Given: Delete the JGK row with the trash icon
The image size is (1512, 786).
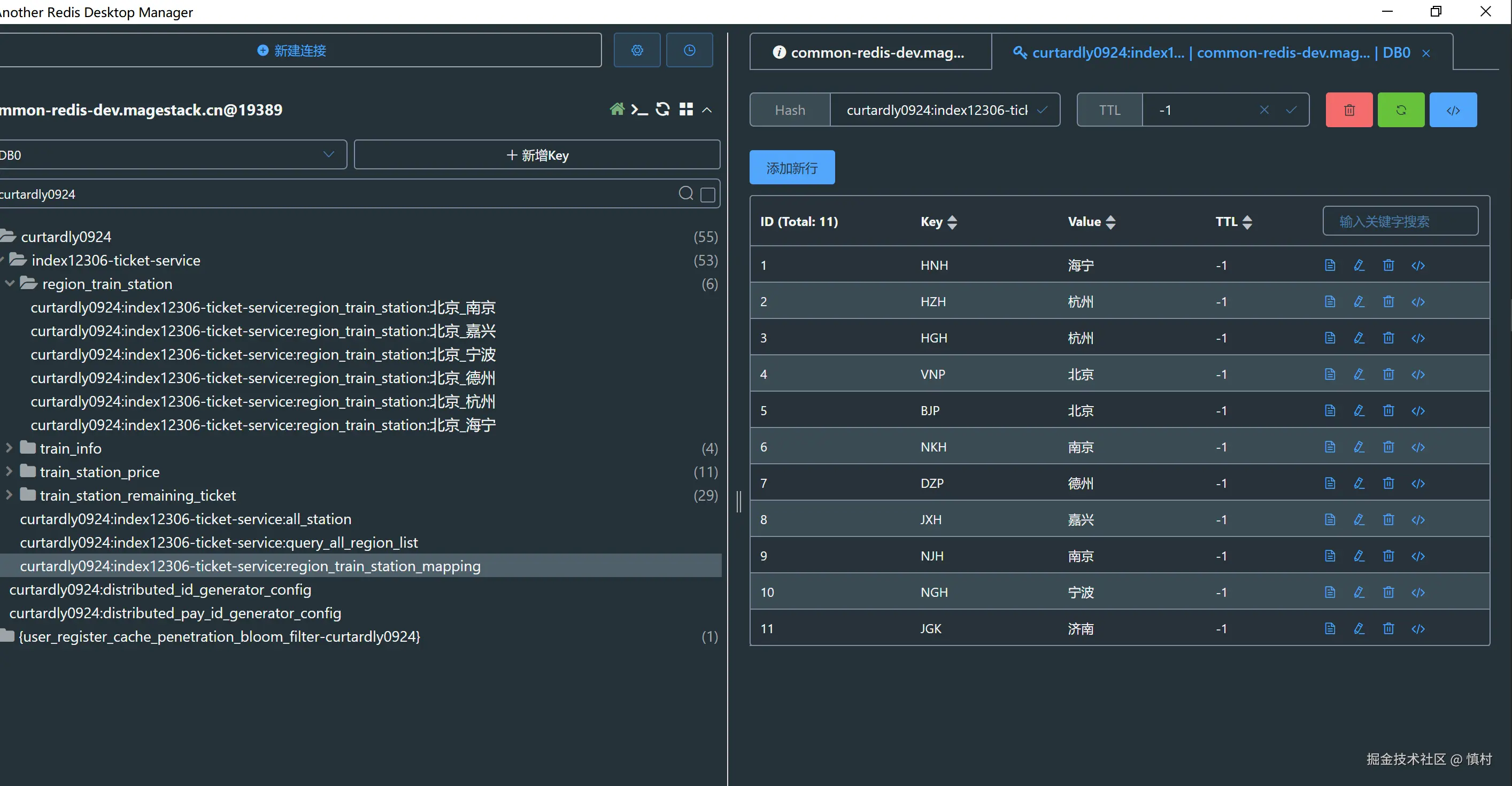Looking at the screenshot, I should pyautogui.click(x=1388, y=629).
